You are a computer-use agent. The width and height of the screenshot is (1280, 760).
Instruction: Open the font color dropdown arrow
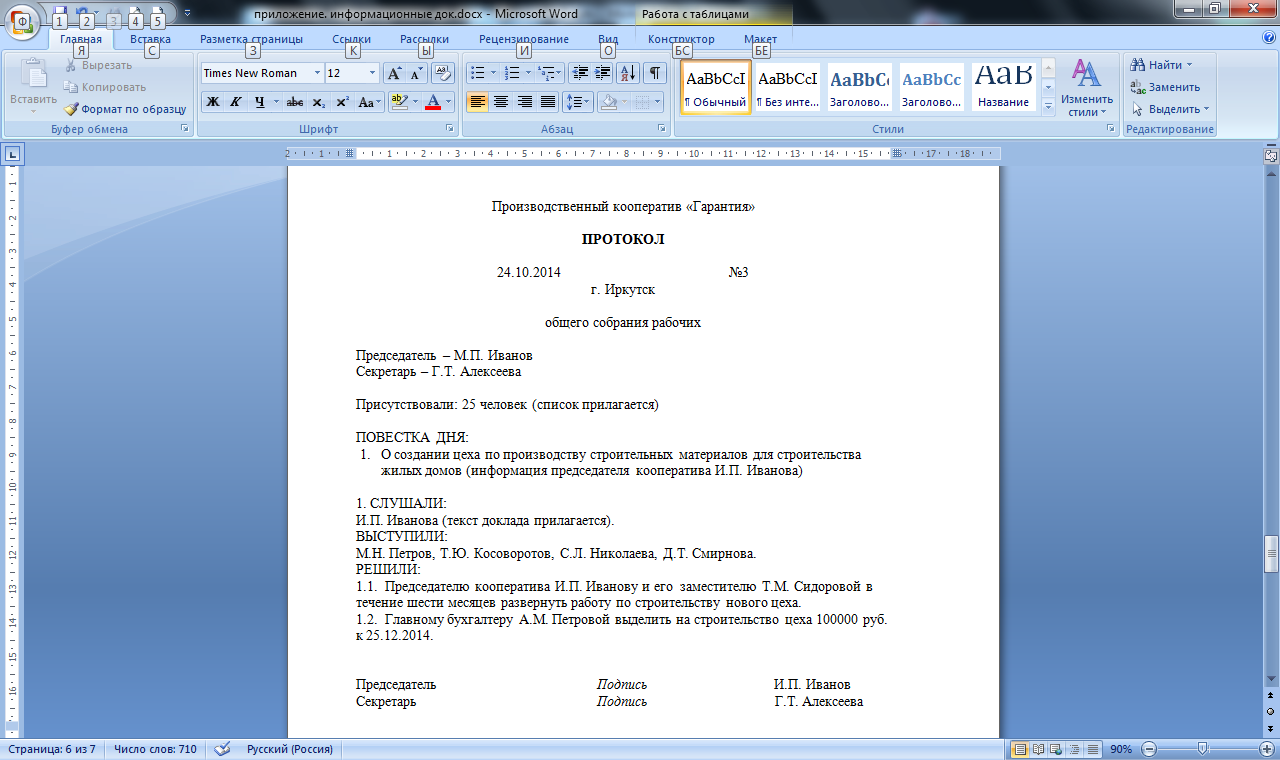[449, 102]
